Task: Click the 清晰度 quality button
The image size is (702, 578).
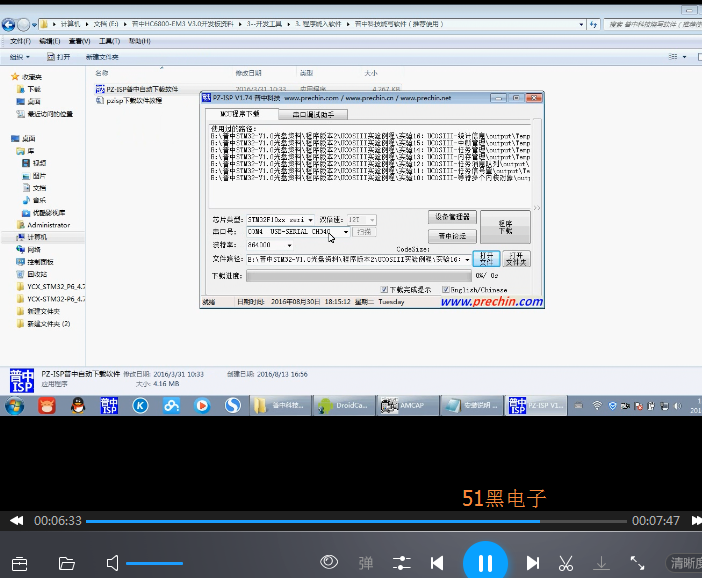Action: tap(685, 563)
